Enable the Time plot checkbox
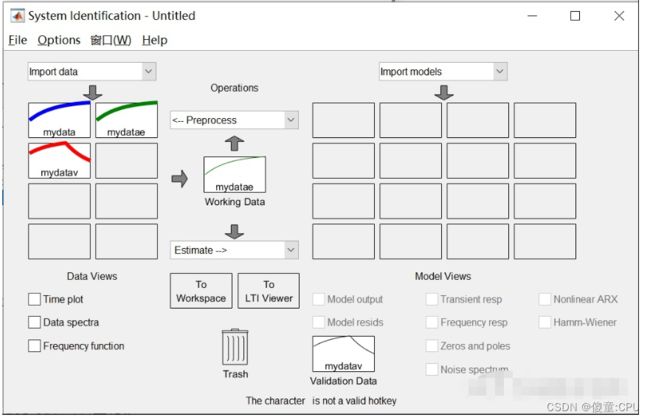Image resolution: width=650 pixels, height=420 pixels. pos(34,299)
